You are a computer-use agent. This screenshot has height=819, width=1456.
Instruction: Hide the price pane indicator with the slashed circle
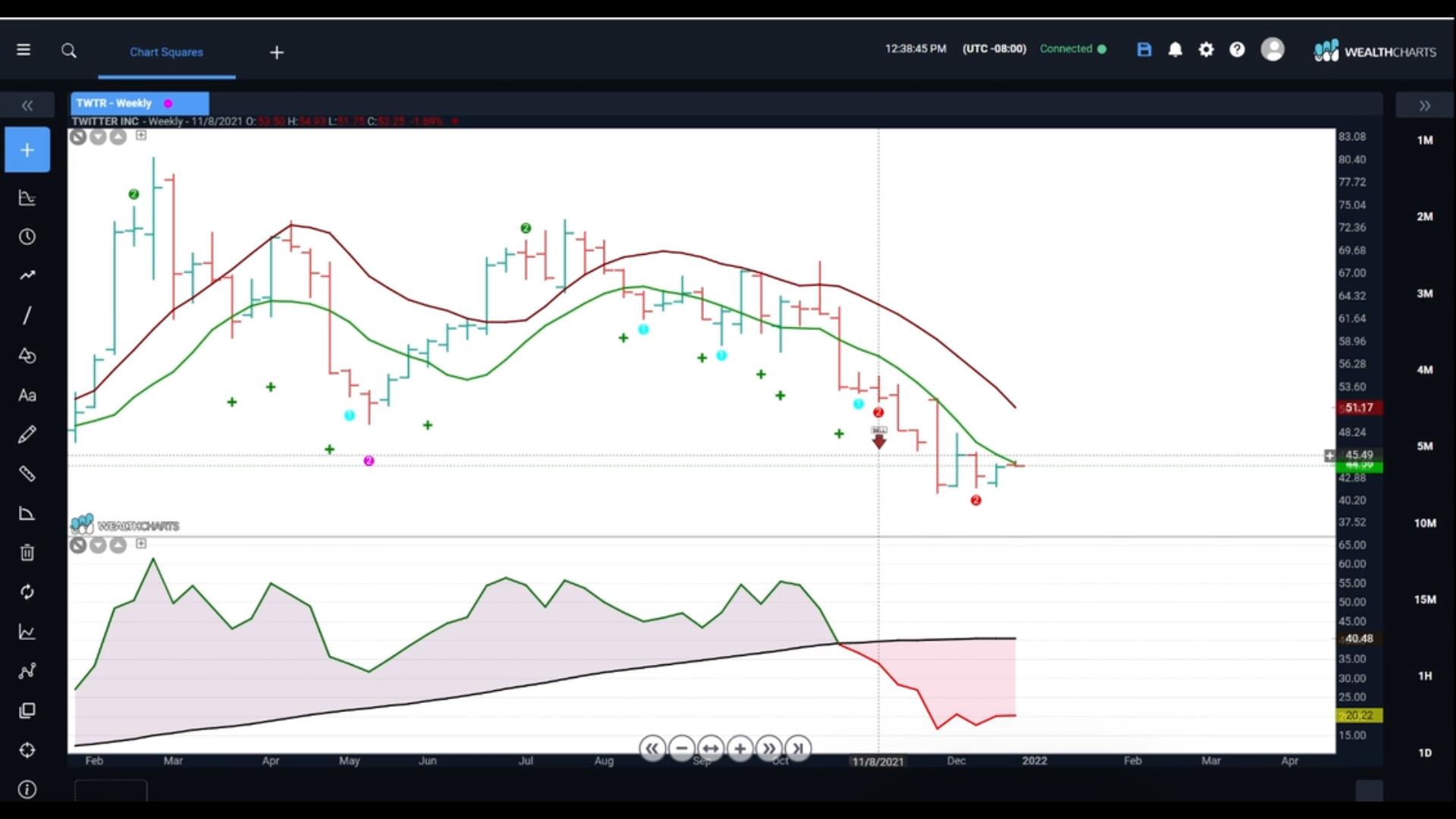tap(78, 137)
